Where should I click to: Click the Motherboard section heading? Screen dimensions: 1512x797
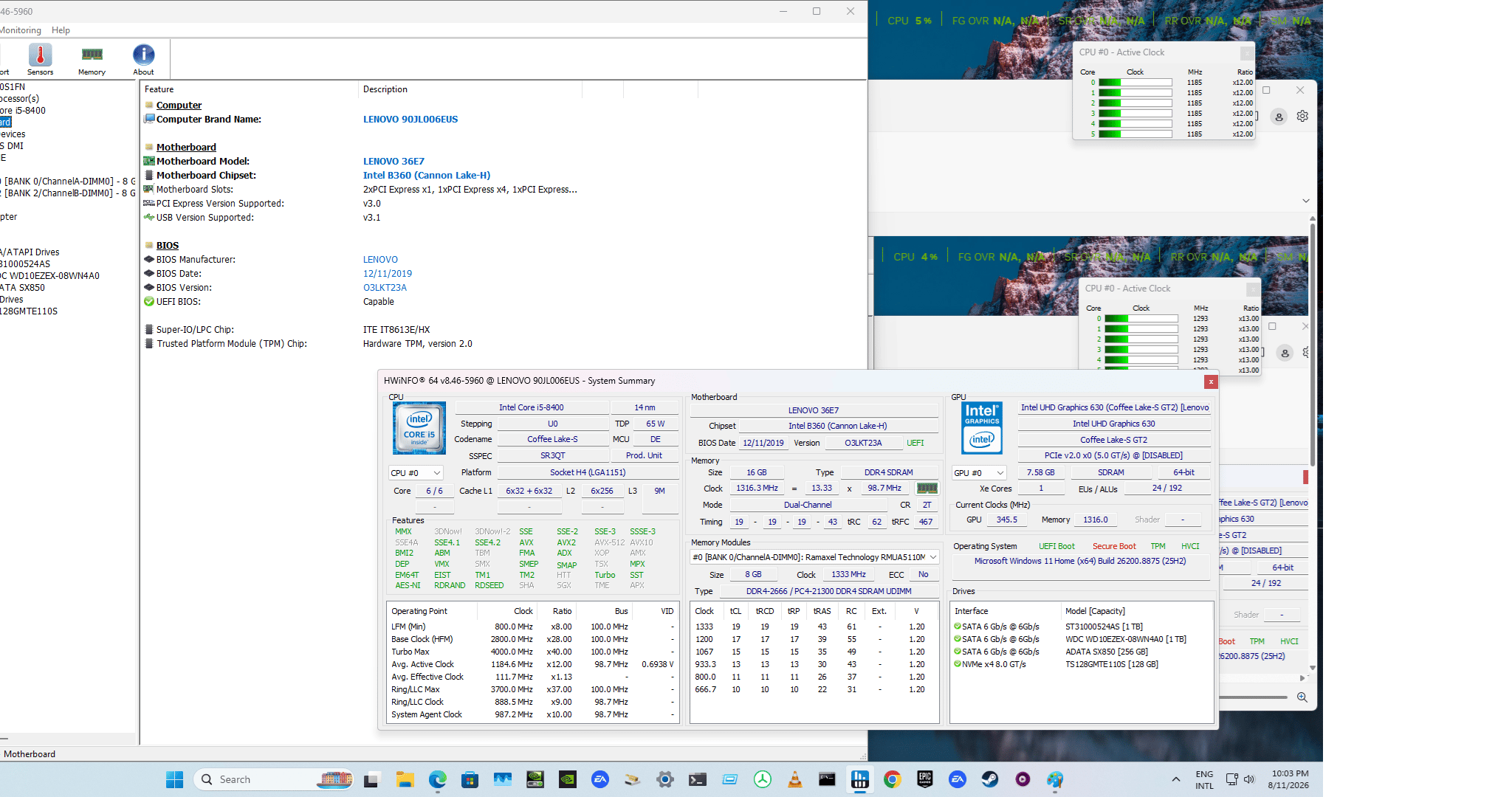pos(186,148)
